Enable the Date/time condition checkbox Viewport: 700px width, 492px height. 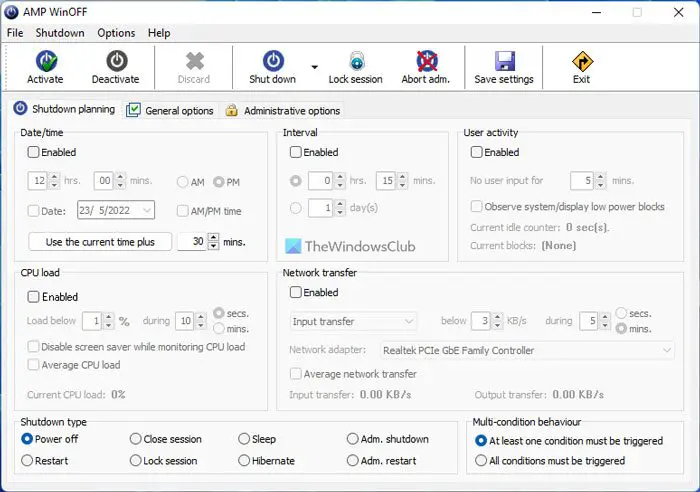(x=33, y=152)
